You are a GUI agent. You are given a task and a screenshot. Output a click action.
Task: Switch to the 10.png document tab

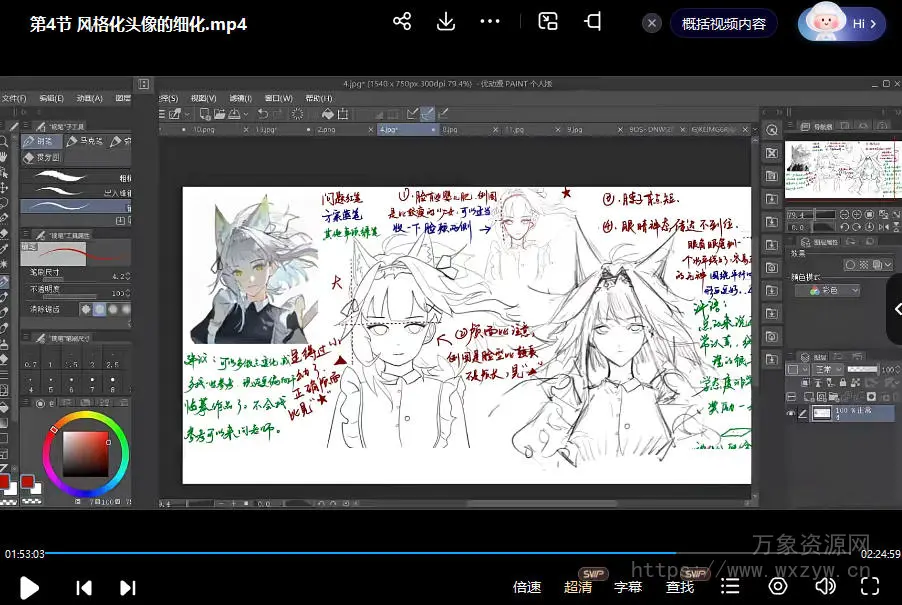204,130
